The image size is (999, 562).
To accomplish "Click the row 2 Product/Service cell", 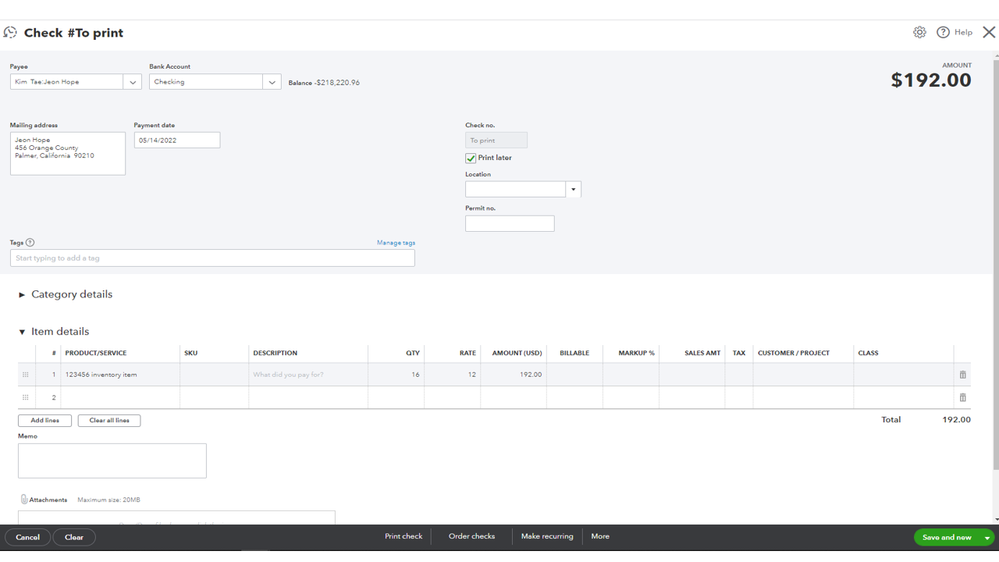I will 120,398.
